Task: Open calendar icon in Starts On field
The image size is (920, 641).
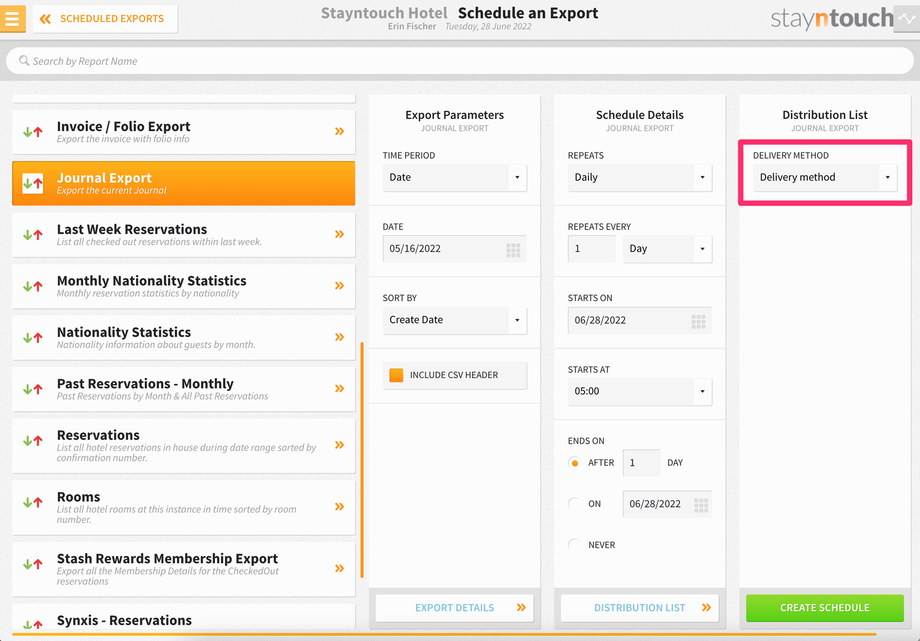Action: click(x=698, y=321)
